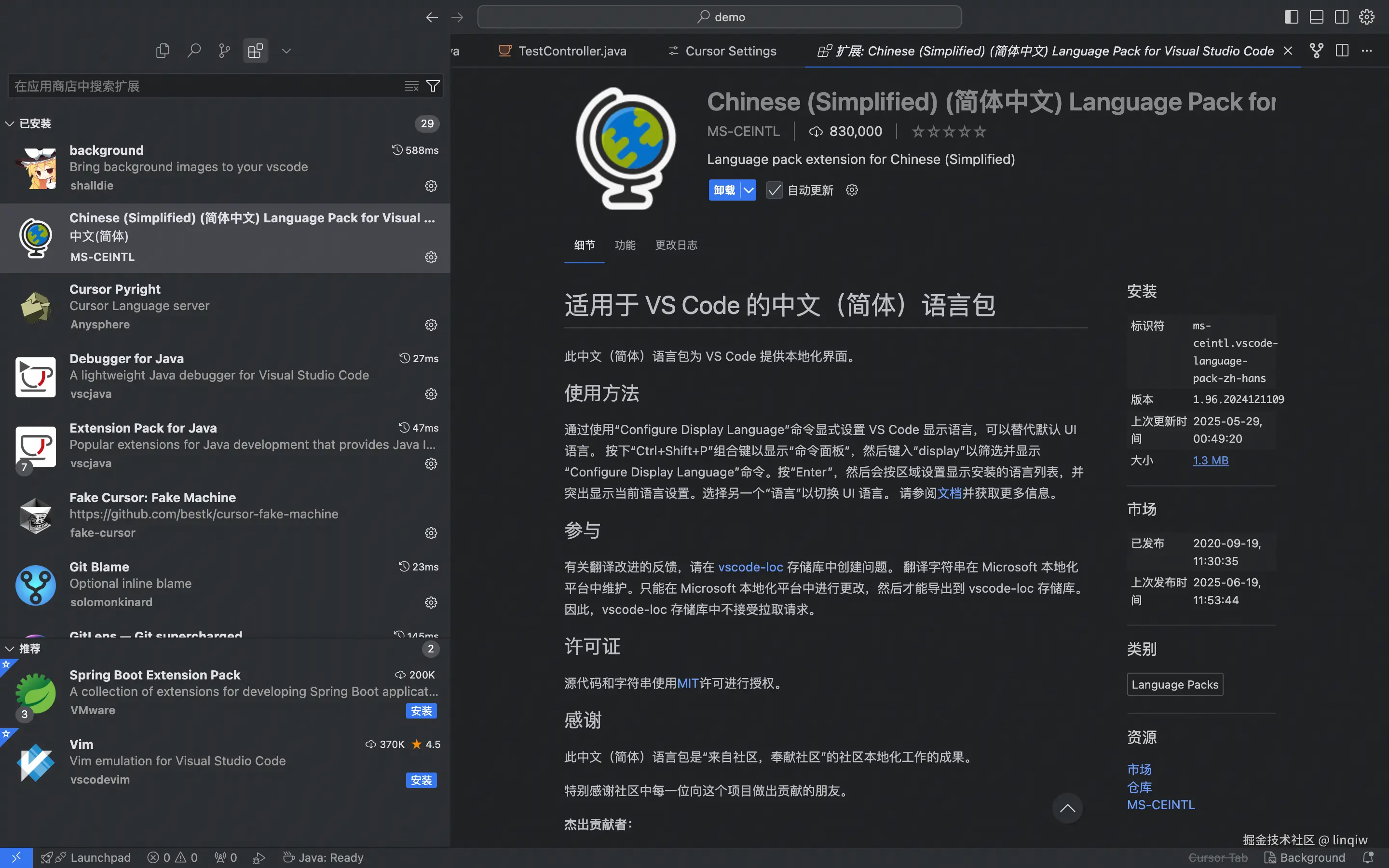Viewport: 1389px width, 868px height.
Task: Open the vscode-loc repository link
Action: point(750,567)
